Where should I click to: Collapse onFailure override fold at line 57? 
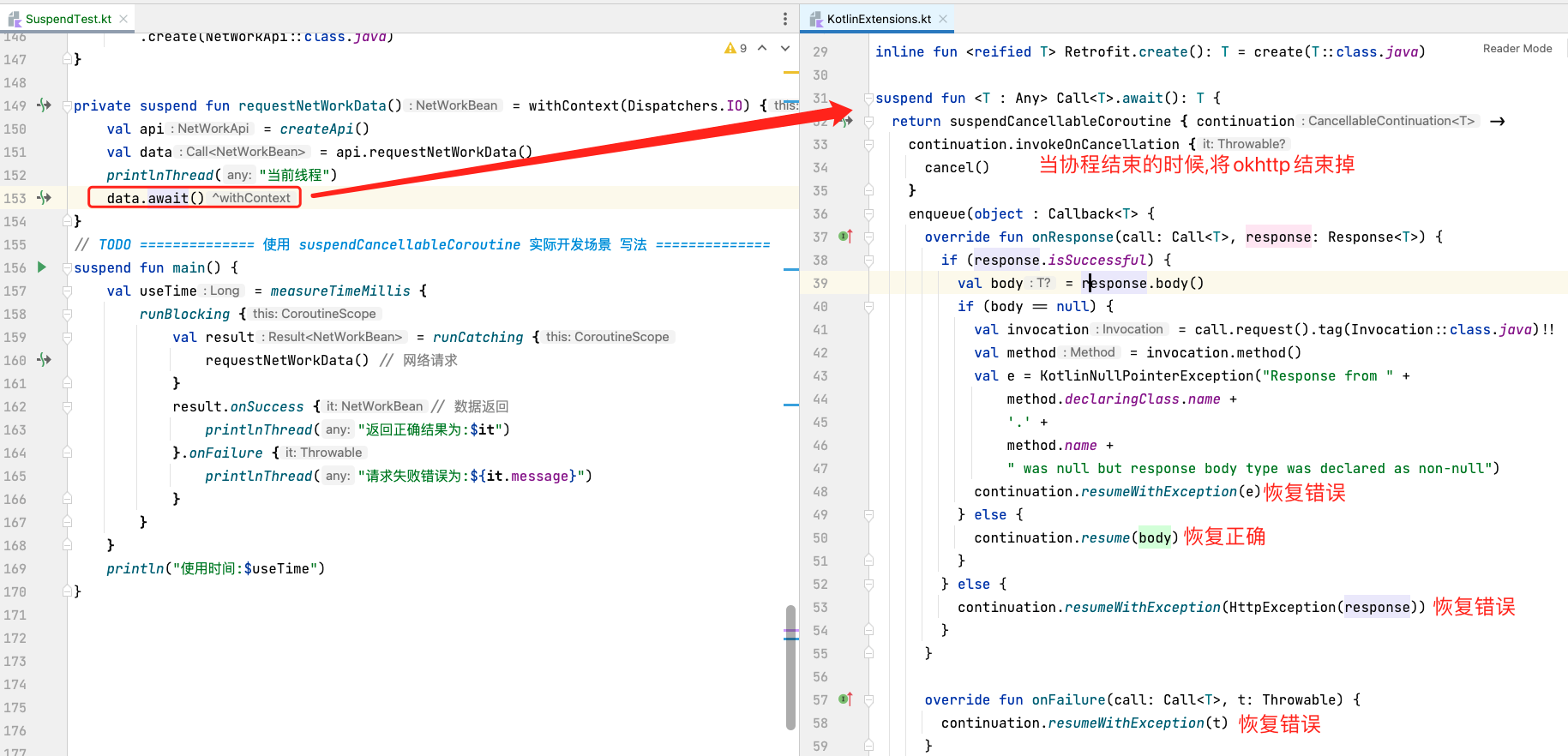(x=868, y=700)
